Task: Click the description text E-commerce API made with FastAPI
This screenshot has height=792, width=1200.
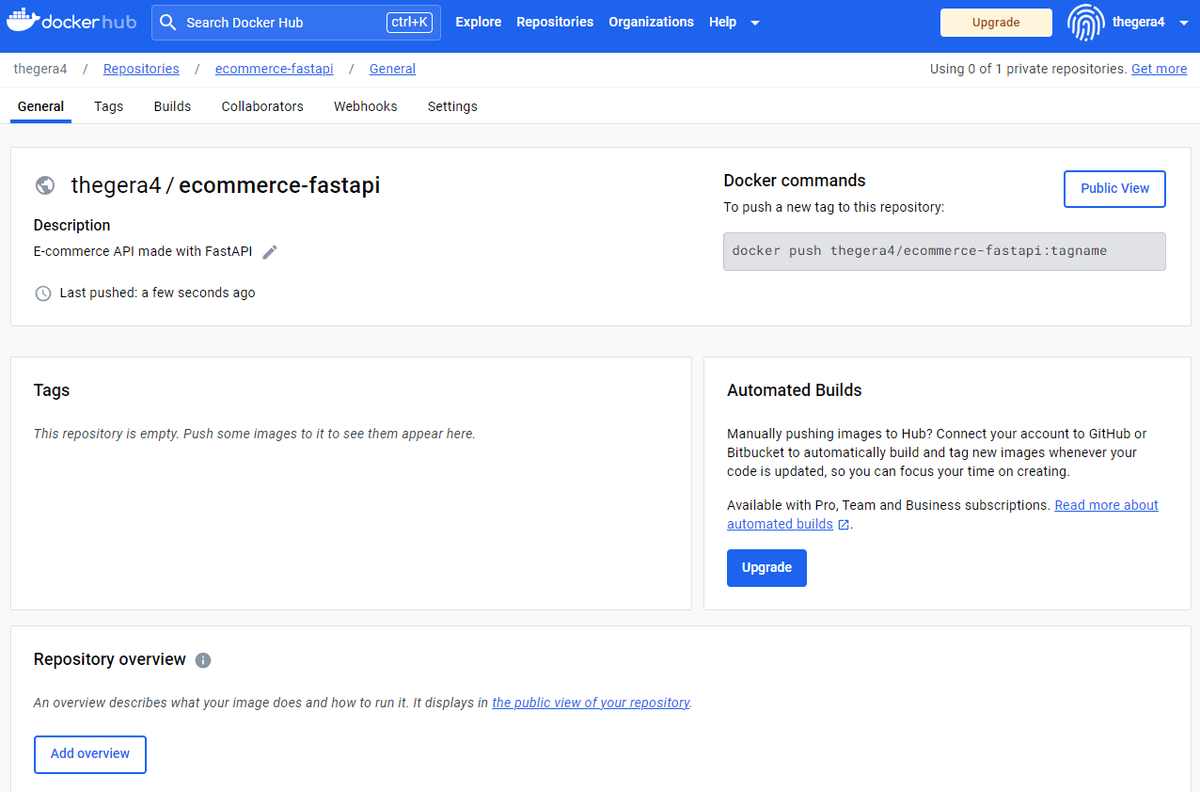Action: point(143,252)
